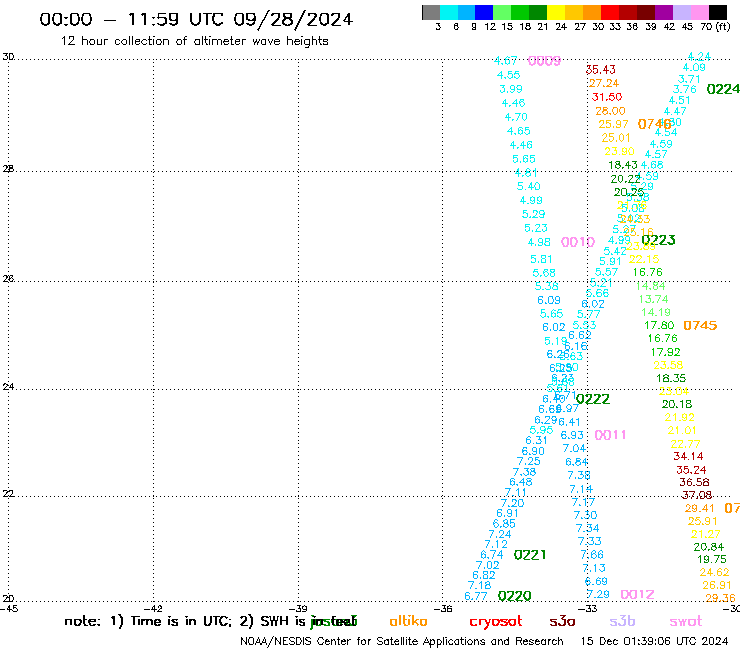
Task: Click the wave height value "6.09"
Action: pos(549,300)
